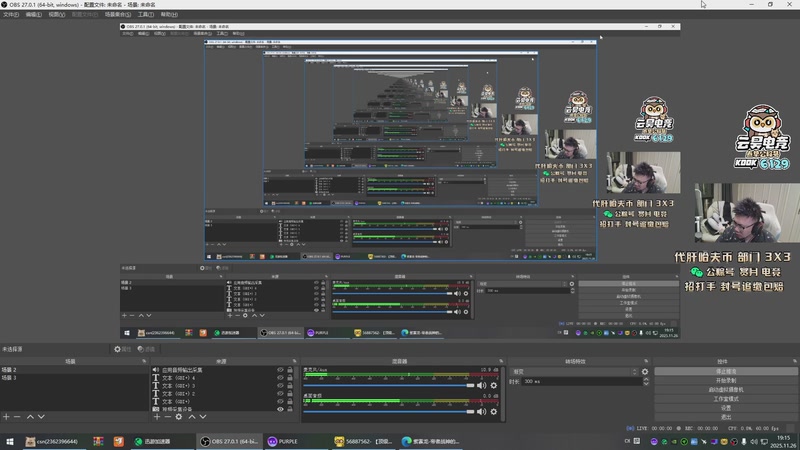800x450 pixels.
Task: Open desktop audio channel settings gear
Action: point(493,411)
